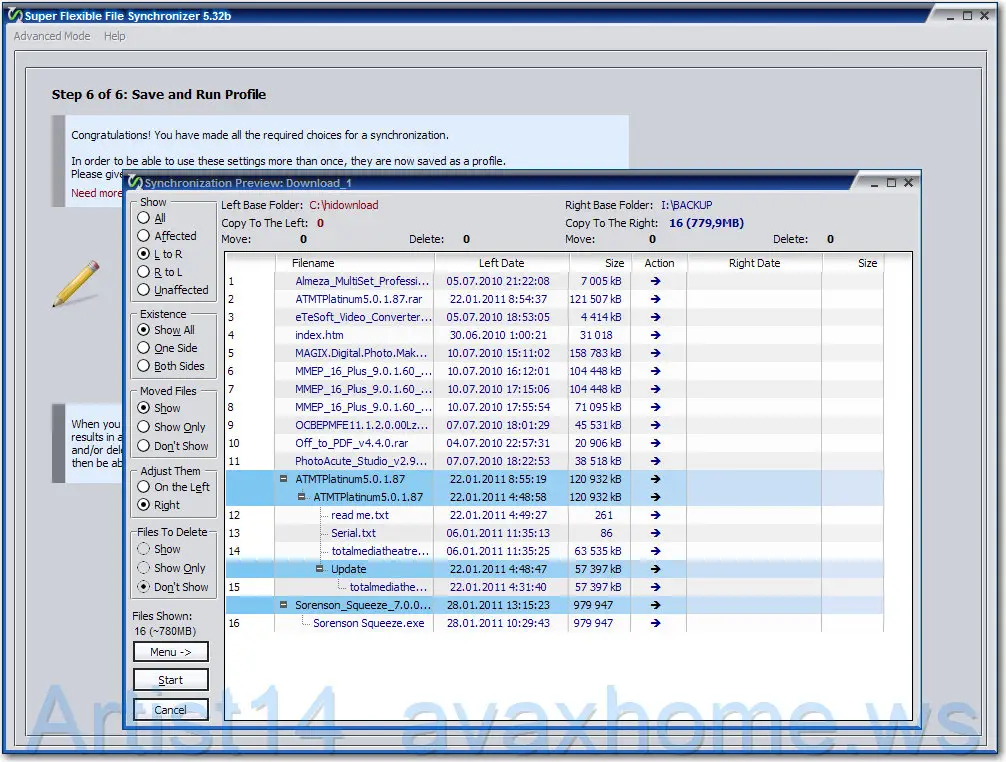Collapse the Sorenson_Squeeze_7.0.0 folder

pos(284,604)
